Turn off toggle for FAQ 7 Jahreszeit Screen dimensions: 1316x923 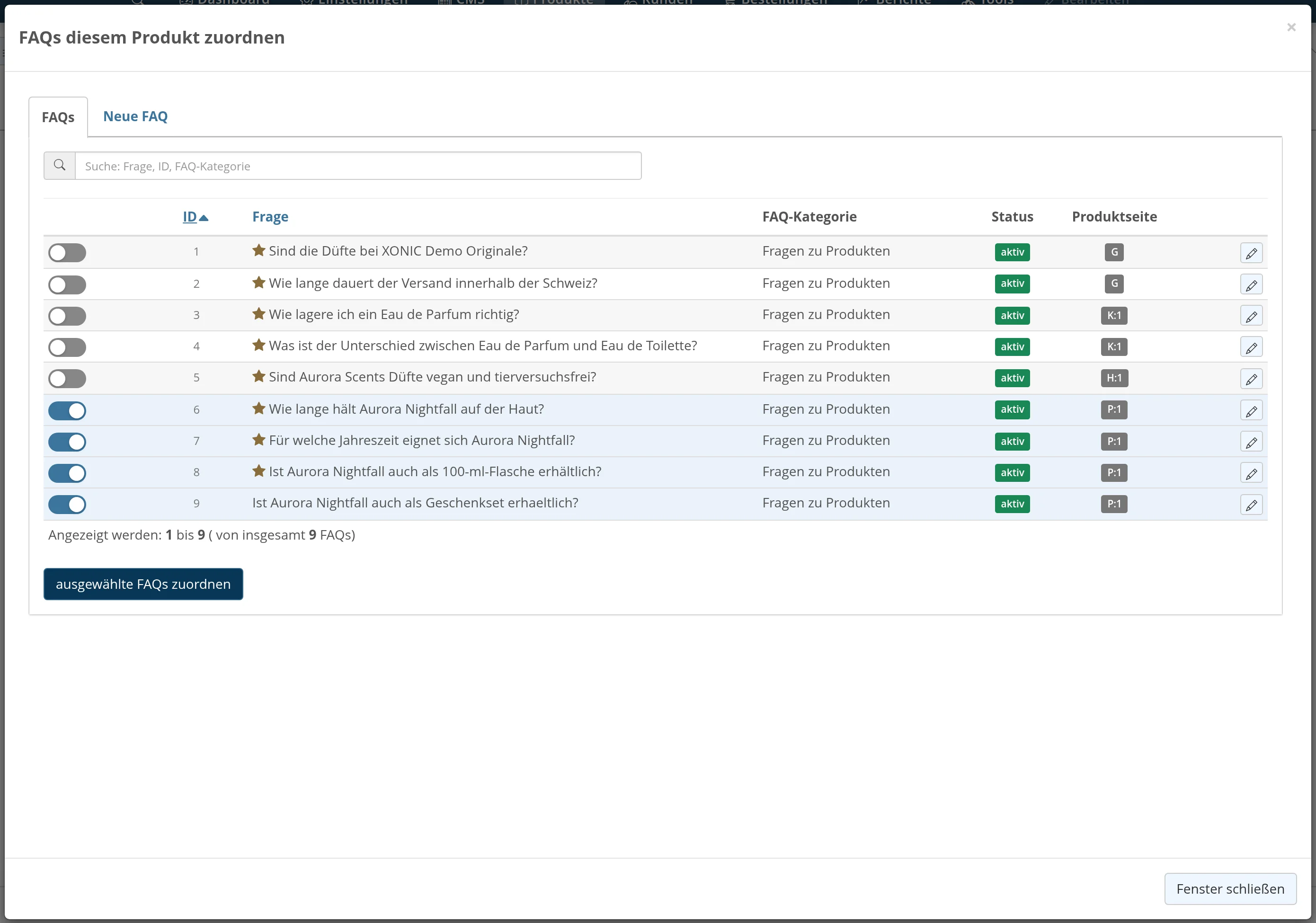pos(67,442)
